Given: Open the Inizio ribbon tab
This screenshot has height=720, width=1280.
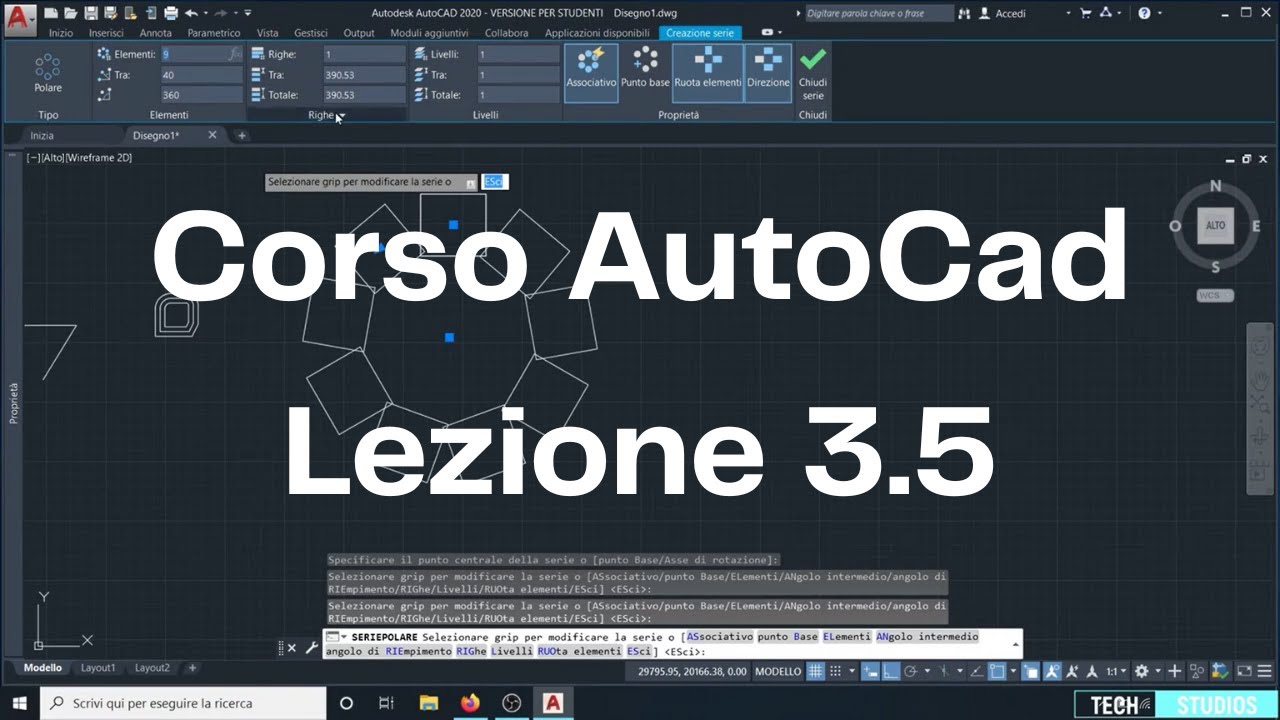Looking at the screenshot, I should coord(61,33).
